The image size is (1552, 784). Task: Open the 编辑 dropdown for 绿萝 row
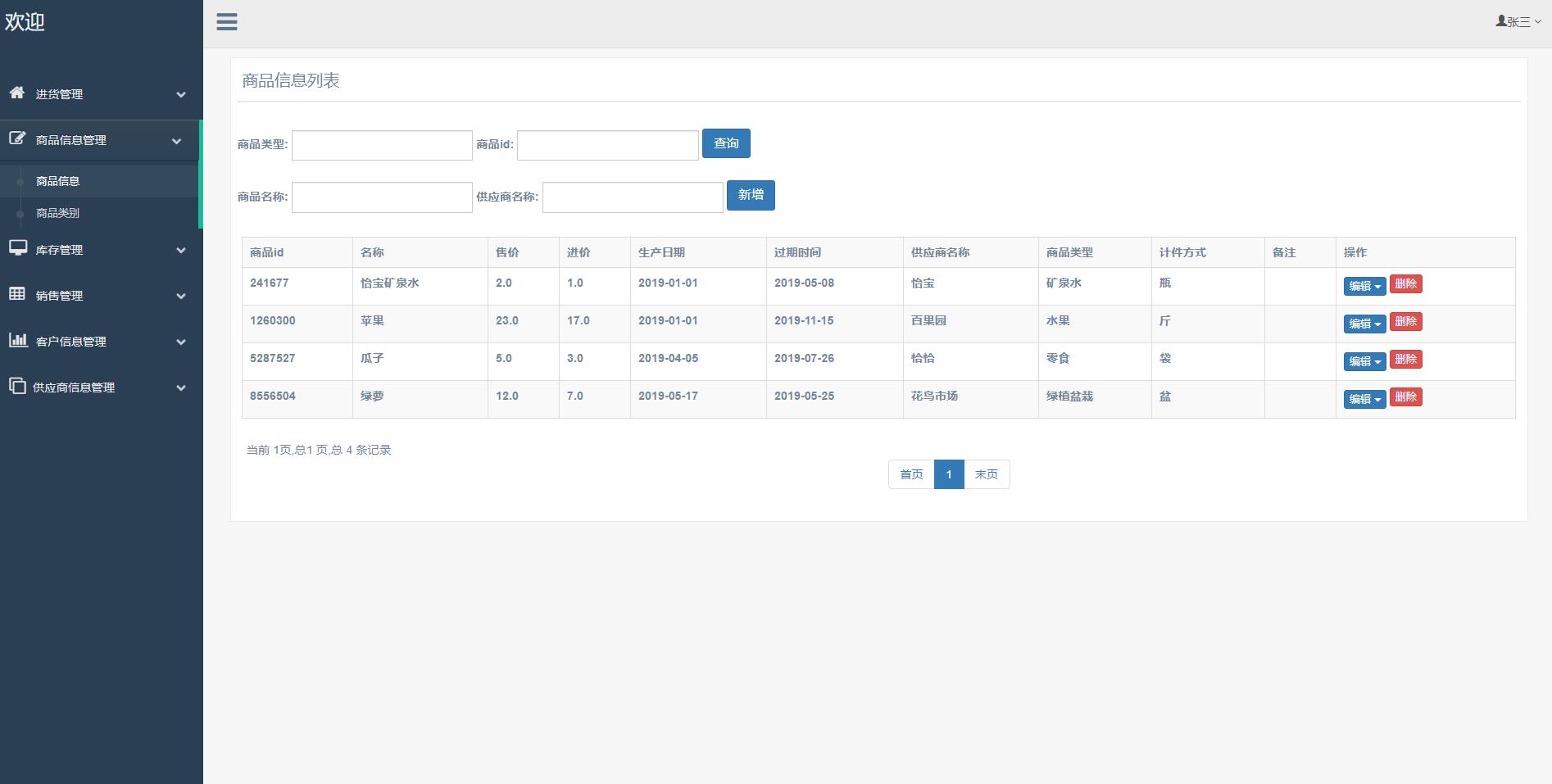pyautogui.click(x=1364, y=399)
